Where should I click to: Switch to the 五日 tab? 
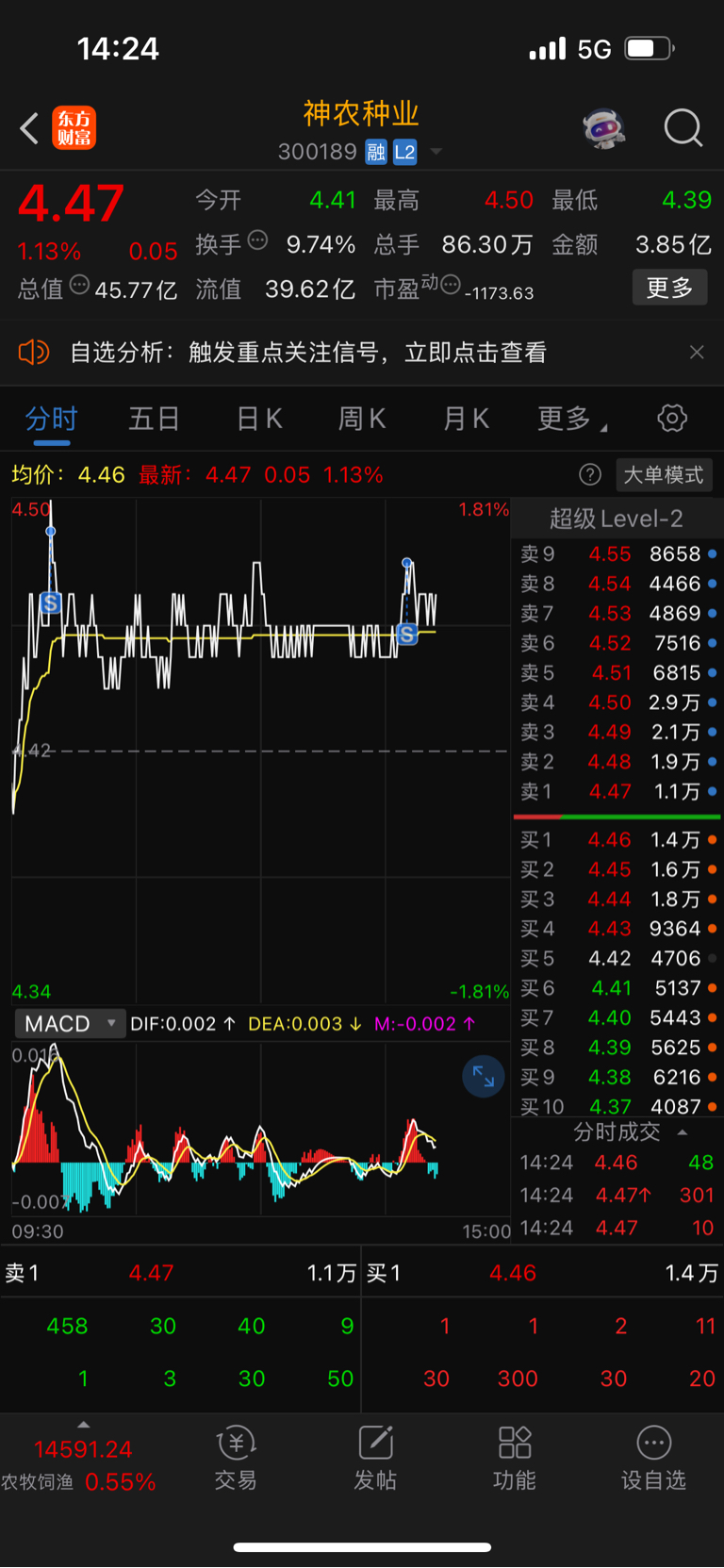pyautogui.click(x=154, y=419)
